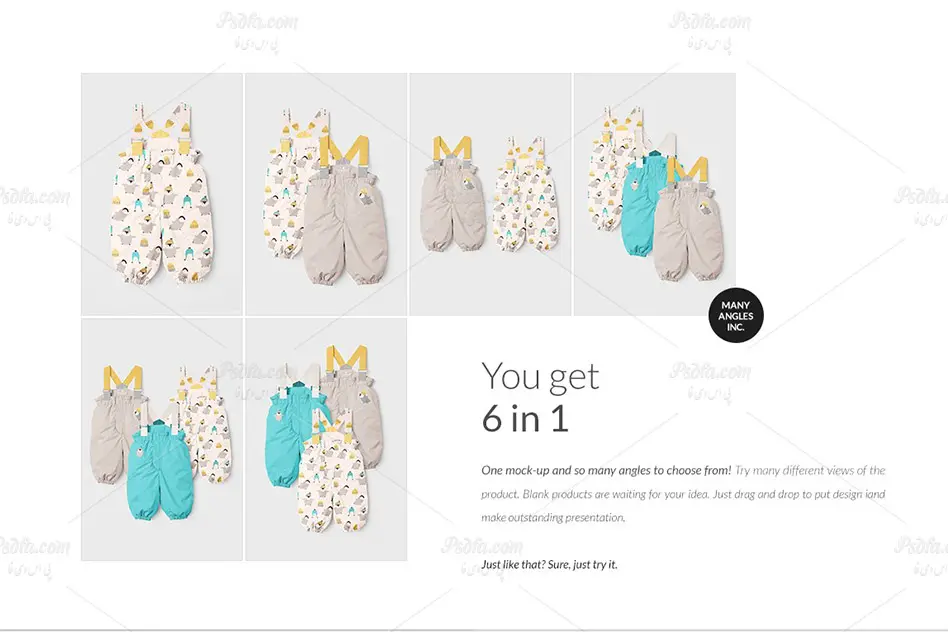Image resolution: width=948 pixels, height=632 pixels.
Task: Click the 'make outstanding presentation.' line
Action: tap(553, 518)
